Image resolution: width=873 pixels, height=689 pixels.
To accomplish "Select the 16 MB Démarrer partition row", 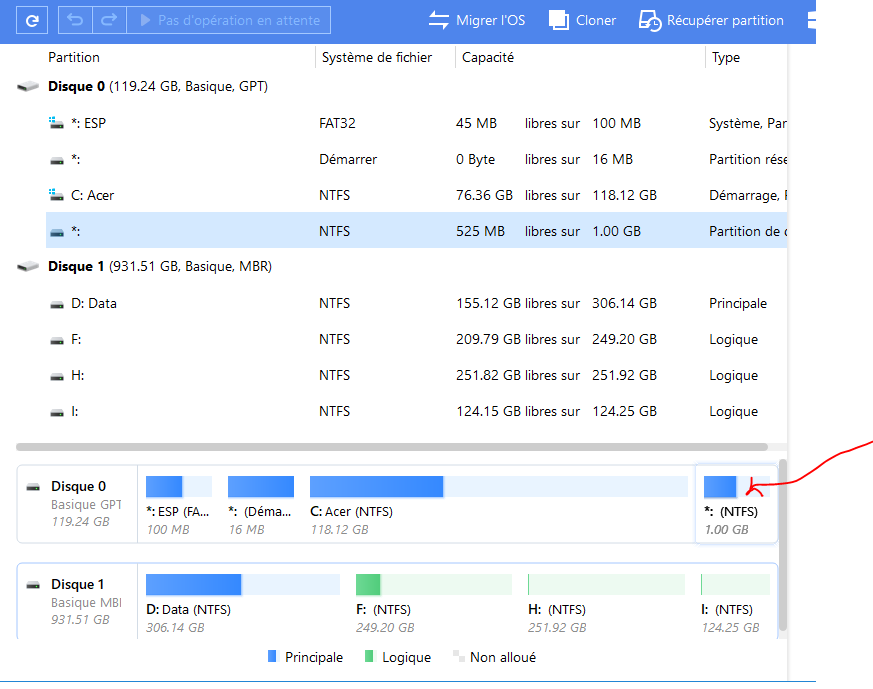I will click(416, 159).
